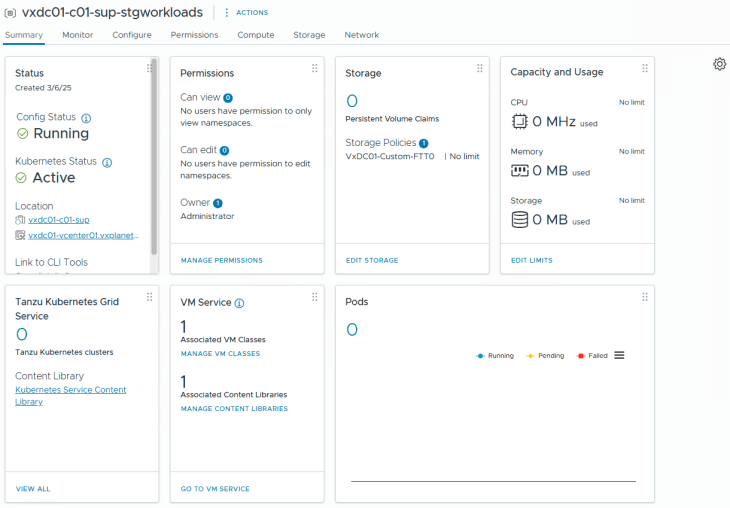Toggle Running series in Pods legend
The height and width of the screenshot is (508, 730).
[495, 356]
